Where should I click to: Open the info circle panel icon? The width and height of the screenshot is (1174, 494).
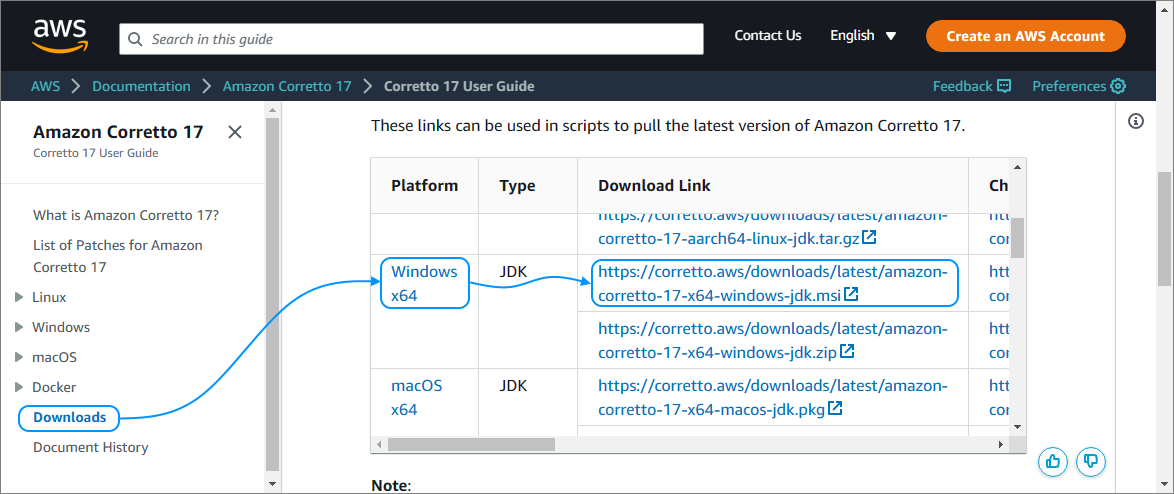[x=1136, y=121]
